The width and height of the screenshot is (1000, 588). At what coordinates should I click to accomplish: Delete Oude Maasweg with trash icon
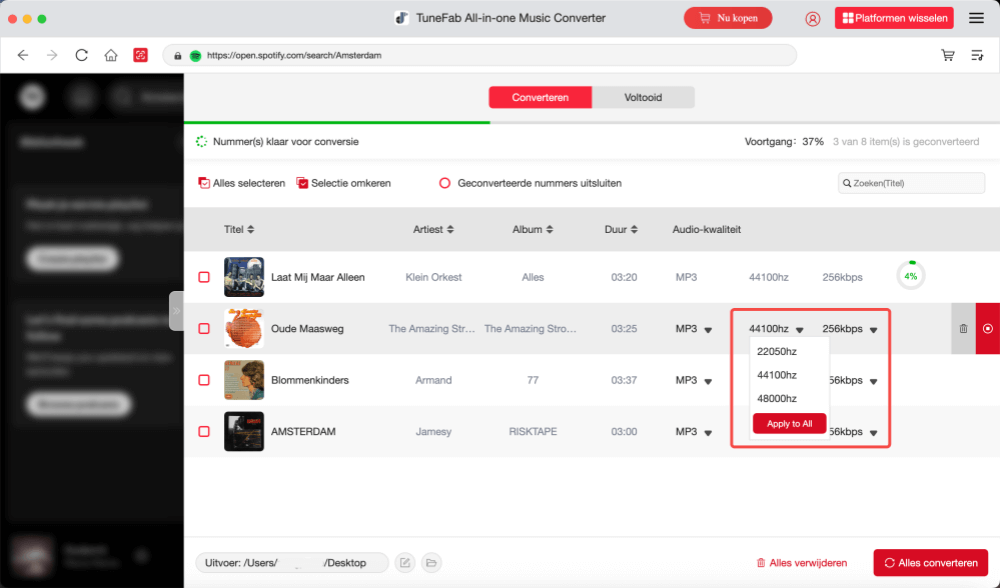(x=963, y=328)
